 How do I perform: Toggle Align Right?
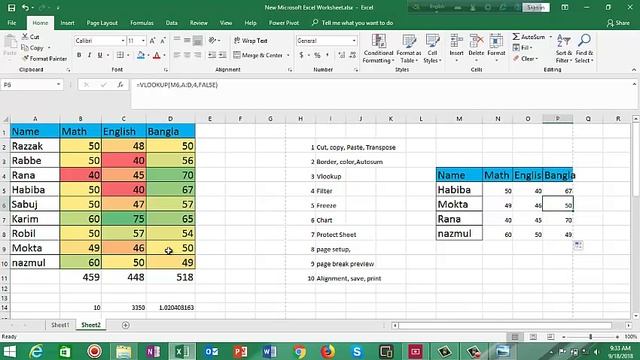[x=198, y=55]
